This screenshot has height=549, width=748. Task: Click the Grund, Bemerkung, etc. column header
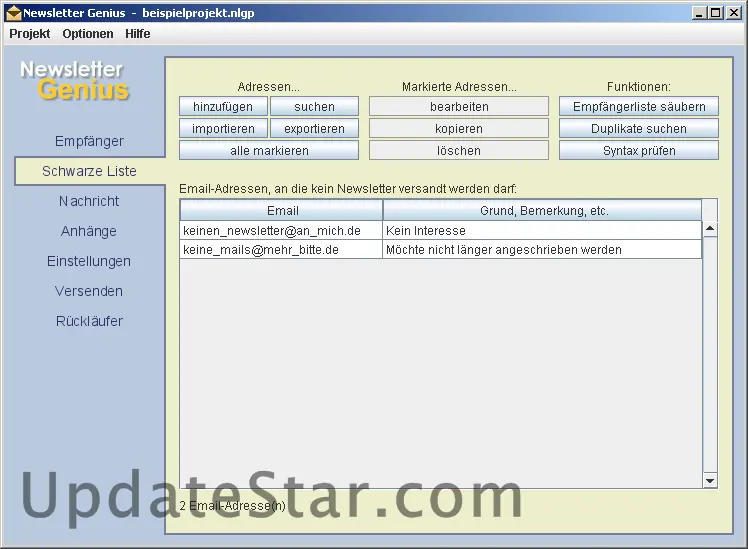542,210
